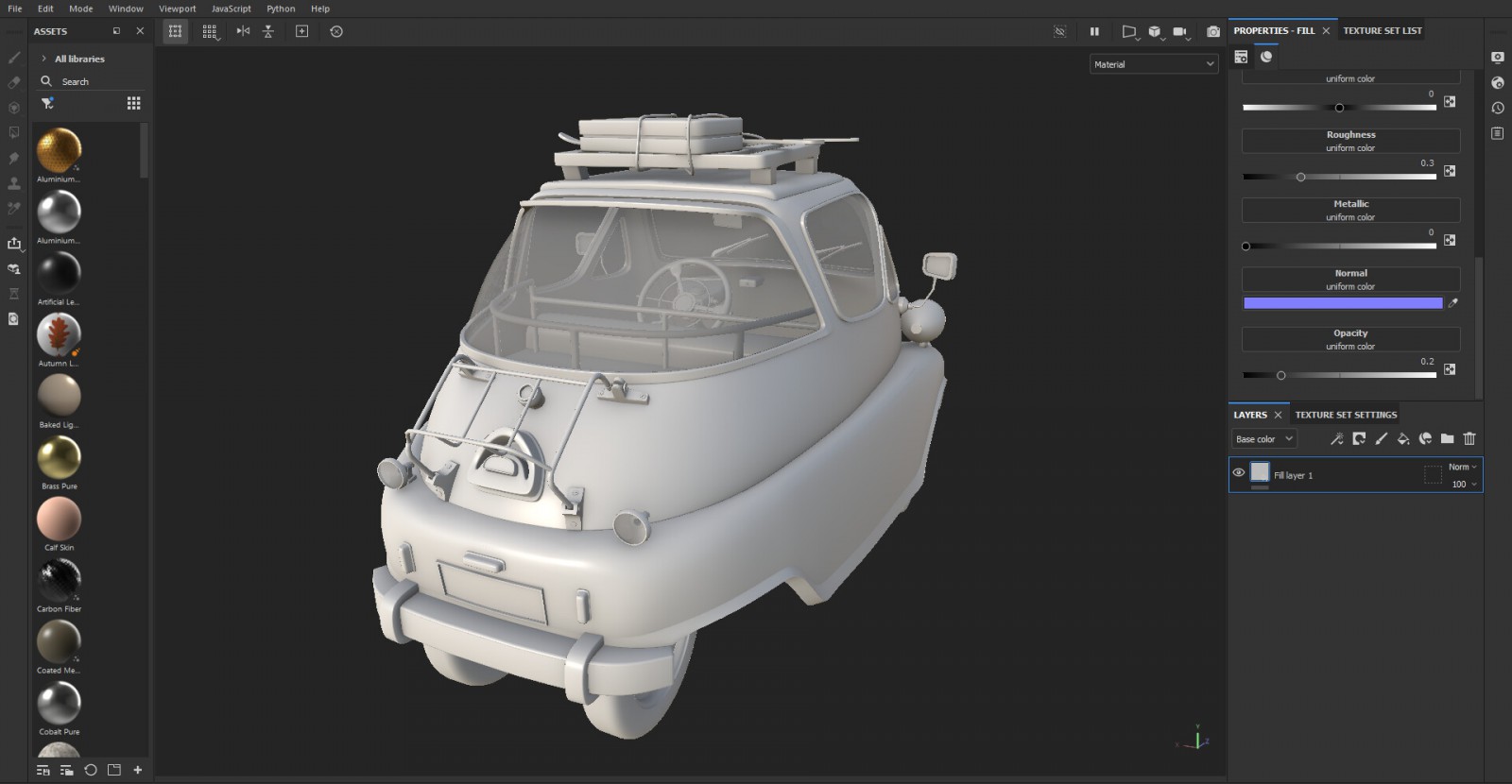Add a fill layer with bucket icon
This screenshot has width=1512, height=784.
1403,438
